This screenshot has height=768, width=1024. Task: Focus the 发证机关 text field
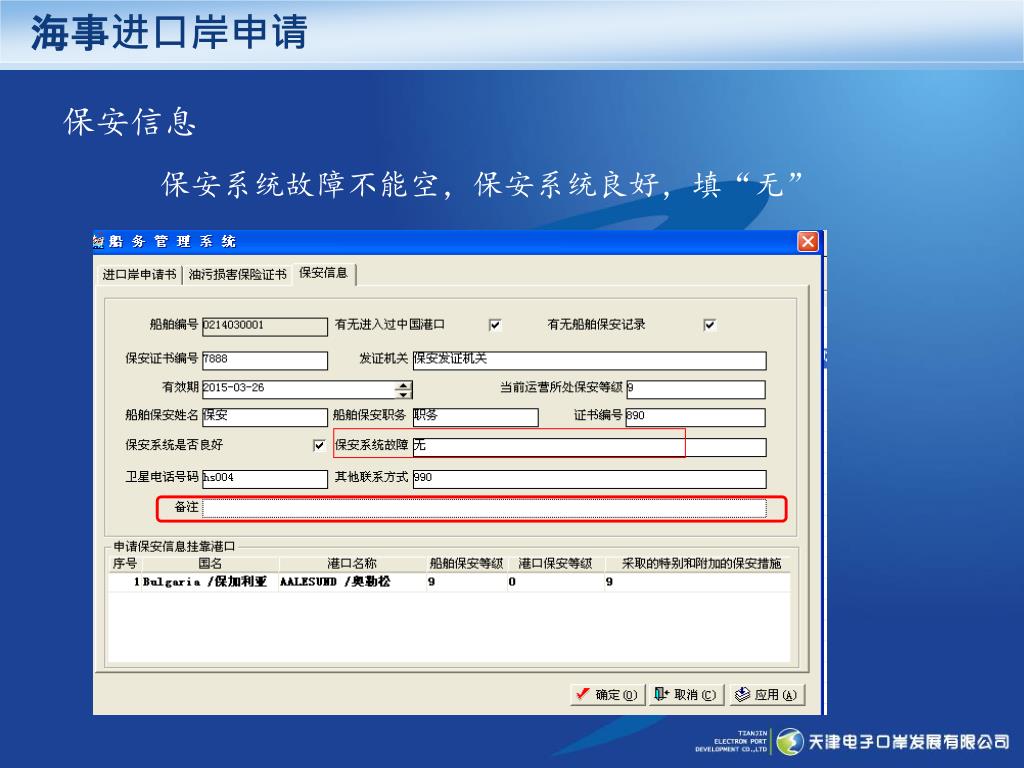(589, 360)
